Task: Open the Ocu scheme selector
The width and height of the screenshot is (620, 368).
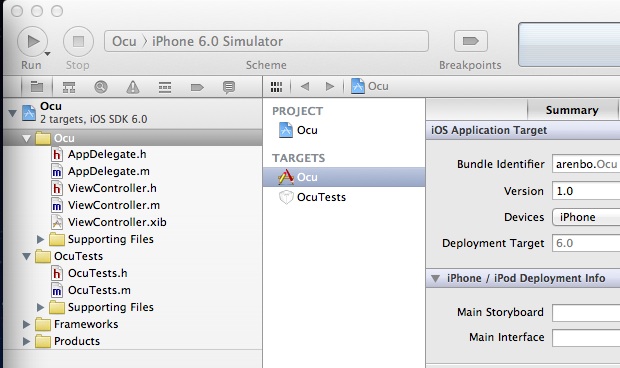Action: tap(124, 41)
